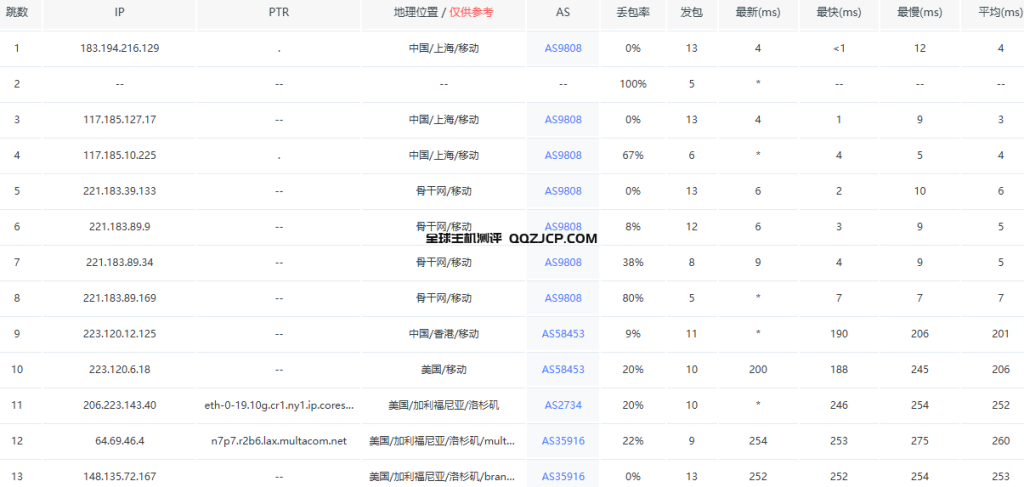Click the 38% packet loss value
The image size is (1024, 487).
632,262
